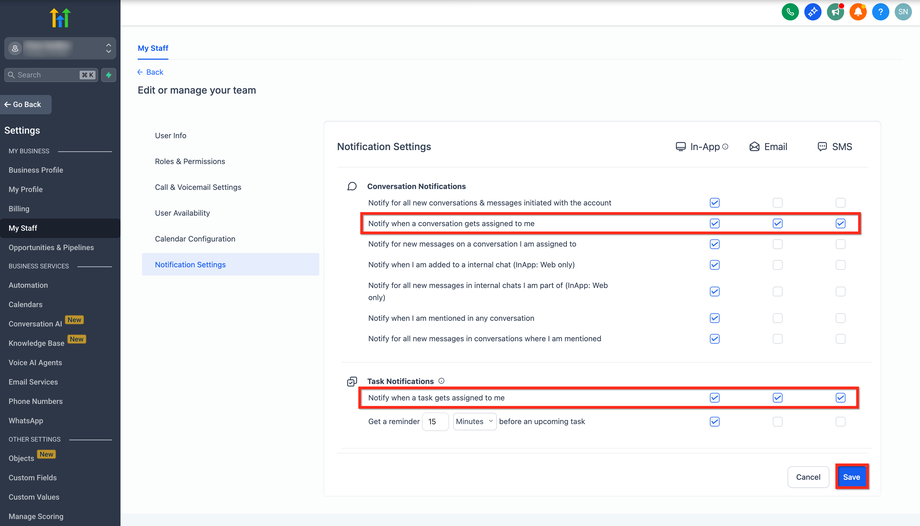Click the green phone dialer icon
The height and width of the screenshot is (526, 920).
[790, 12]
